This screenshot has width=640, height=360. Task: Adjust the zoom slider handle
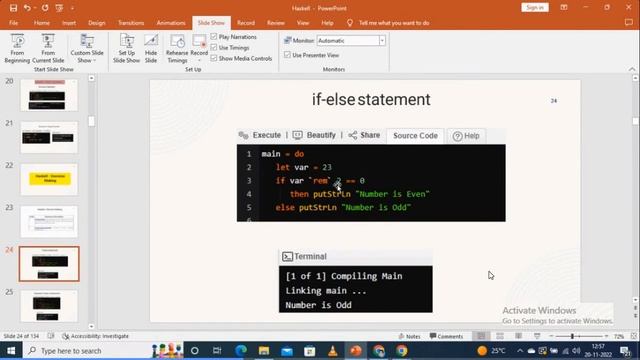tap(572, 336)
